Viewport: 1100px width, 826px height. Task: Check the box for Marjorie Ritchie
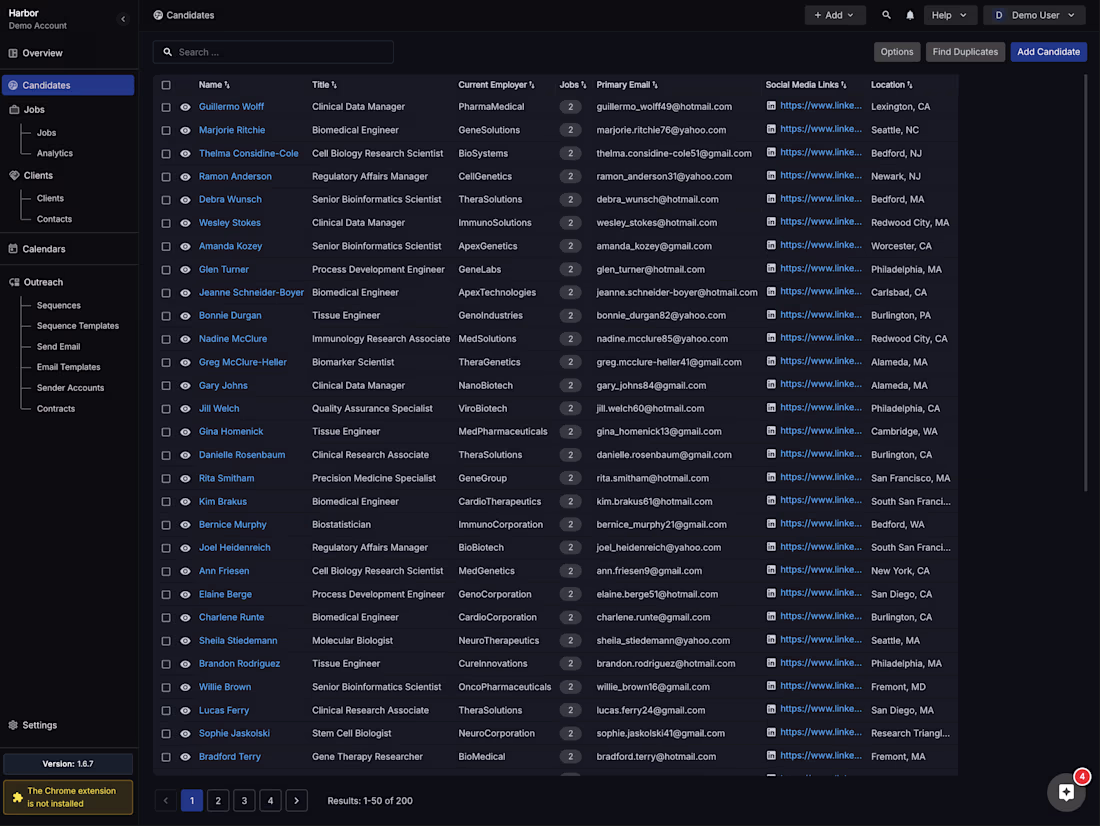point(166,131)
